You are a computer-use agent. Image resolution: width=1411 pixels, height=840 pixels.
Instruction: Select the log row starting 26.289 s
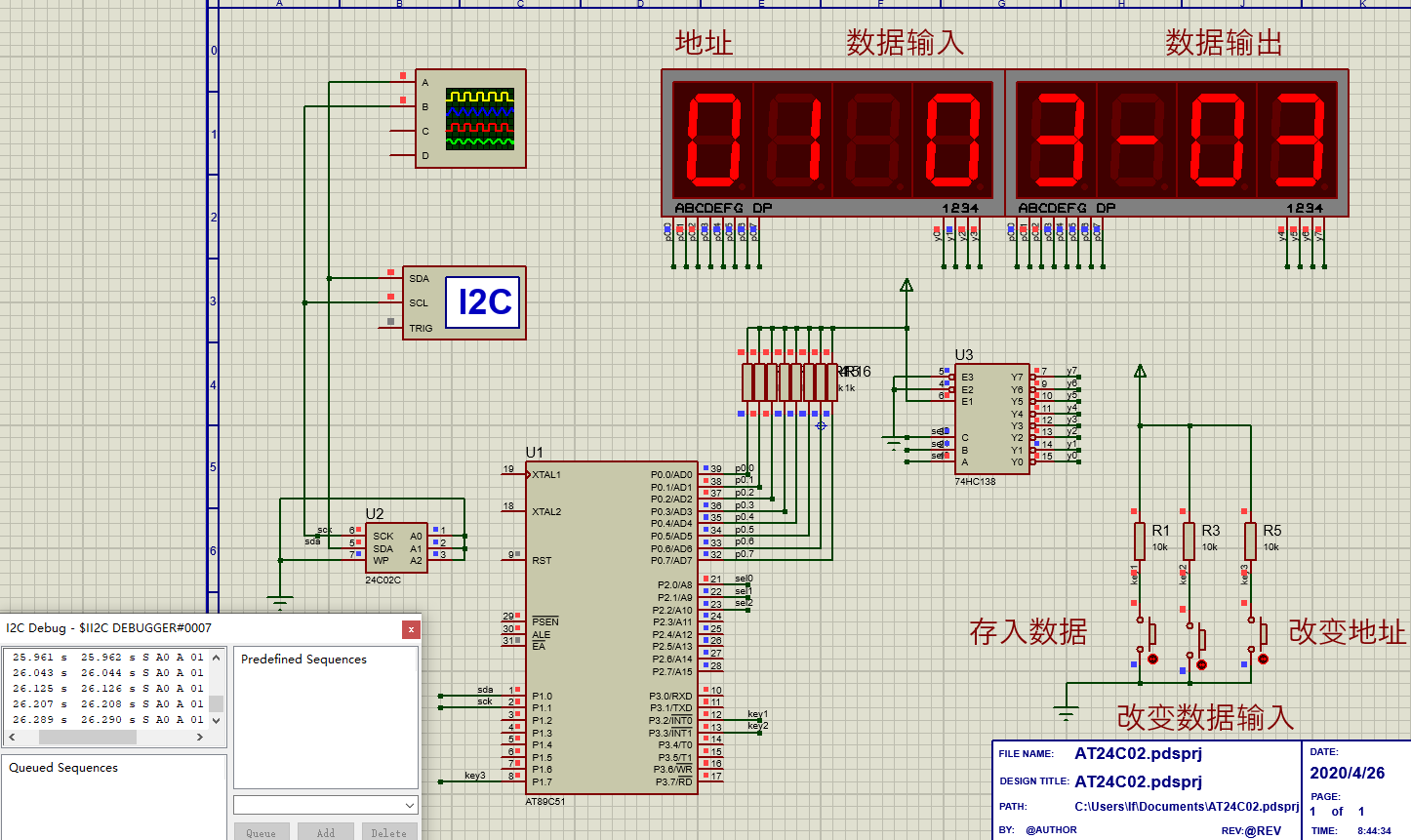click(107, 720)
